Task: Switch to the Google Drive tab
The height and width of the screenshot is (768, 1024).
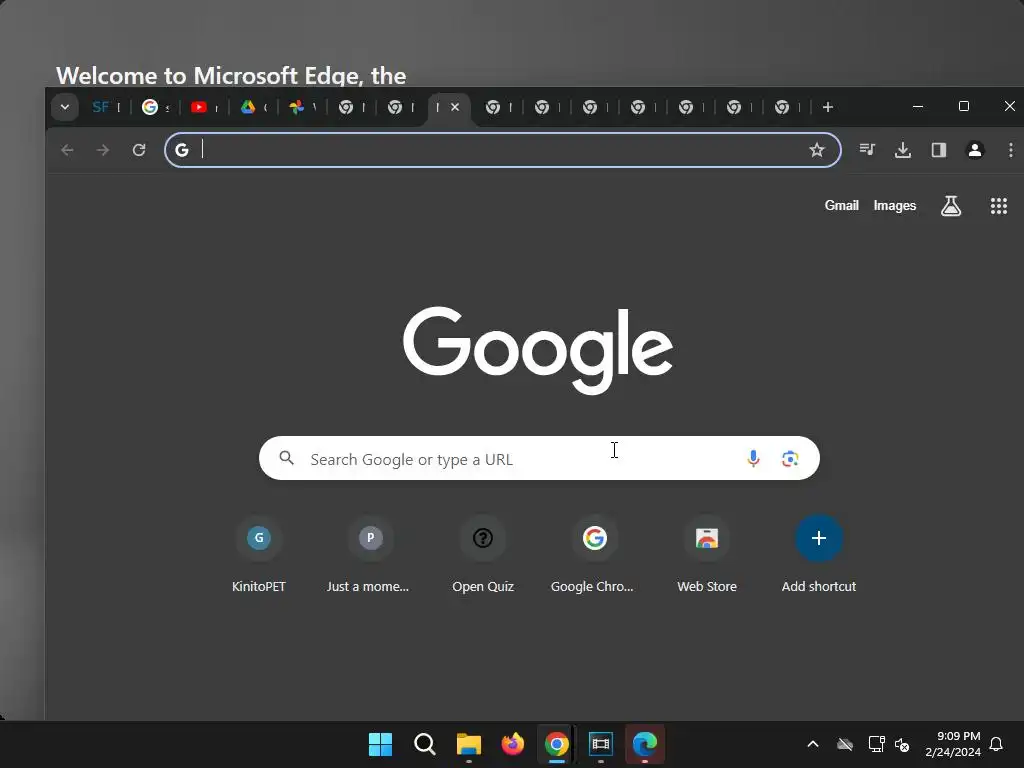Action: pyautogui.click(x=253, y=107)
